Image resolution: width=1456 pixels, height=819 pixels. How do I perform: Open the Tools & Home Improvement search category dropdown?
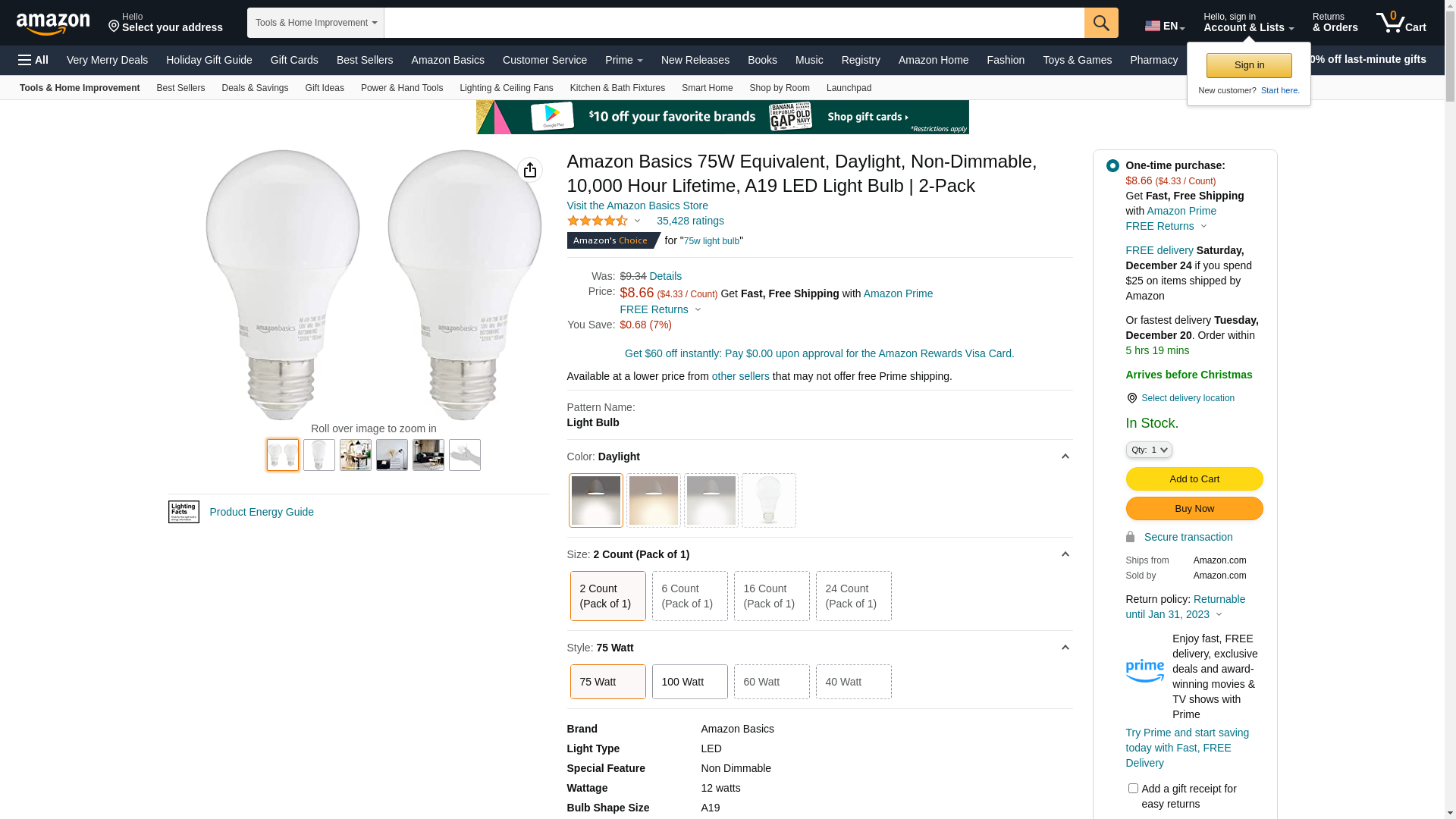pyautogui.click(x=315, y=23)
